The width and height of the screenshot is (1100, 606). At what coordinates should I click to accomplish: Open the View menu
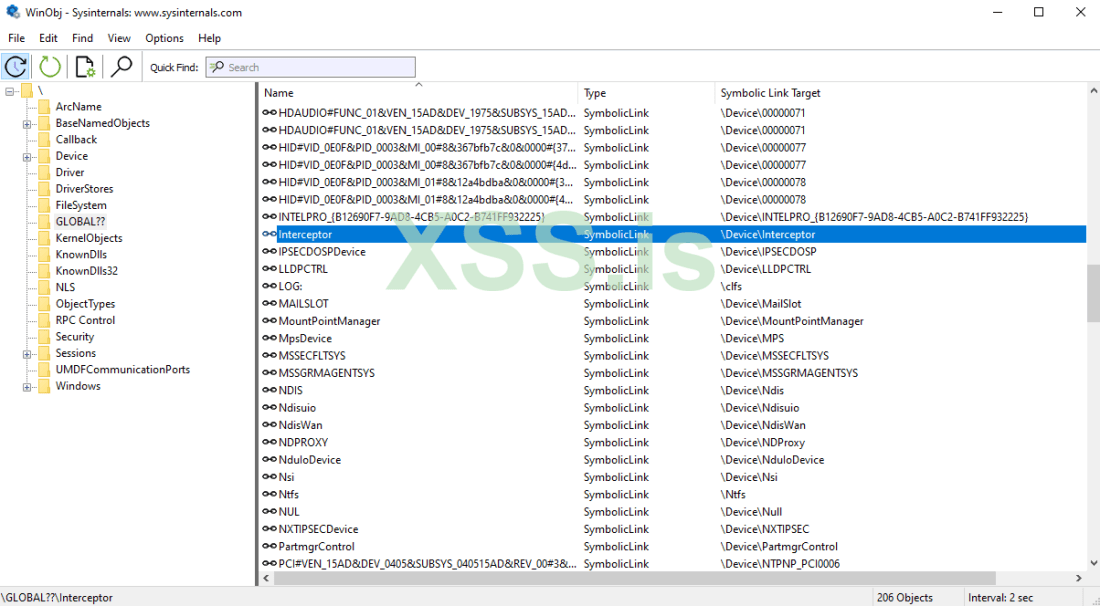pos(119,38)
